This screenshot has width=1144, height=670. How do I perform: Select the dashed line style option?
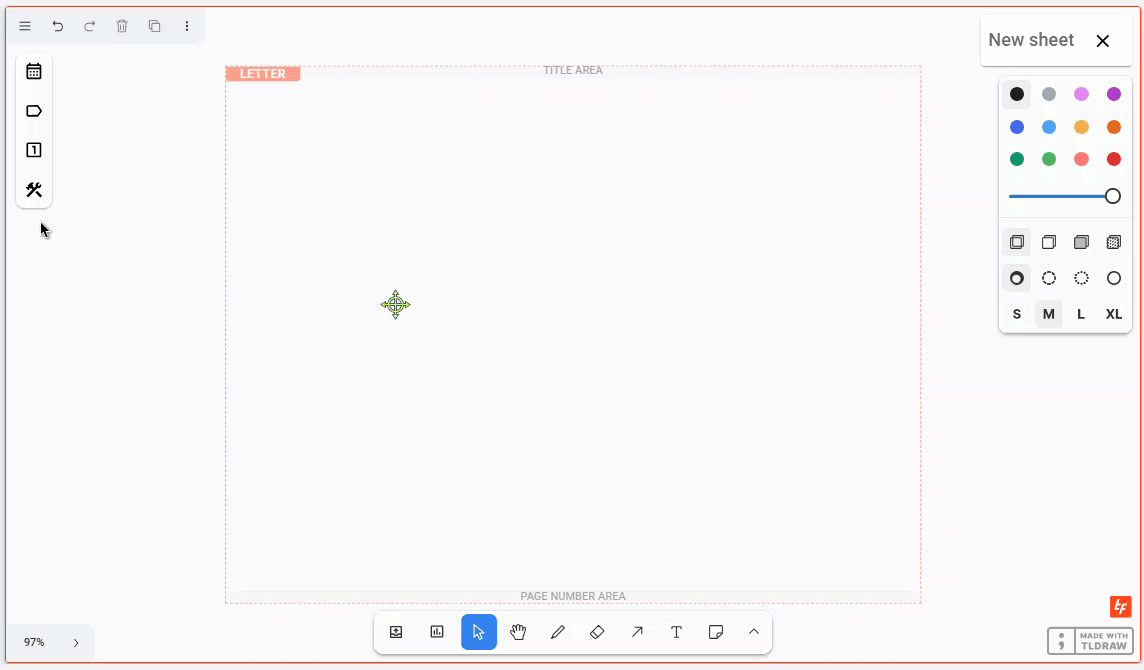coord(1049,278)
